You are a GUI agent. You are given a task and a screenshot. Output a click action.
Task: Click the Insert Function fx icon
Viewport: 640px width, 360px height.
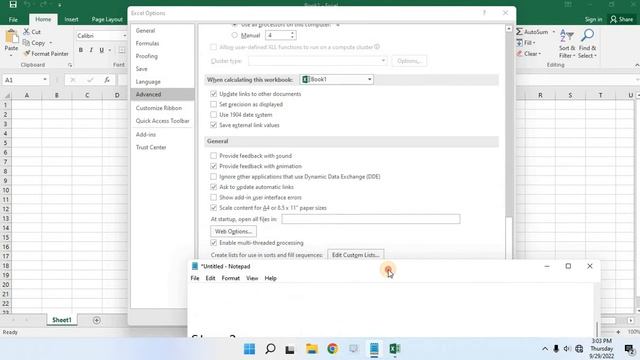pos(107,80)
